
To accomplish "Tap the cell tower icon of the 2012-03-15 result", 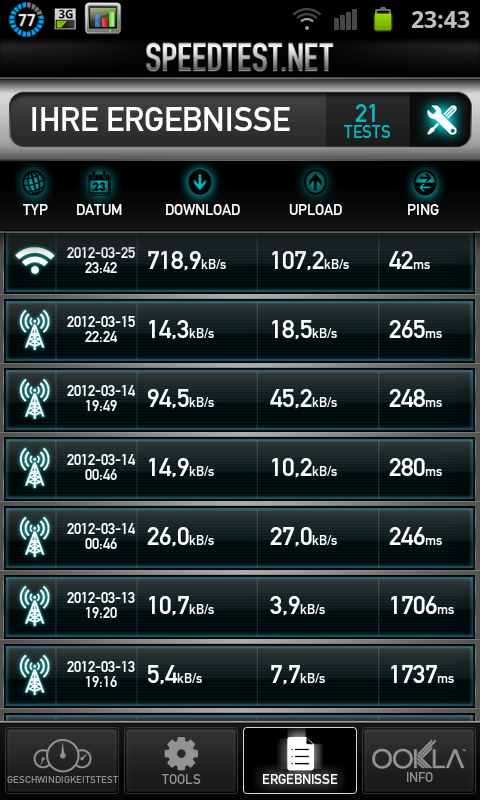I will pyautogui.click(x=35, y=330).
